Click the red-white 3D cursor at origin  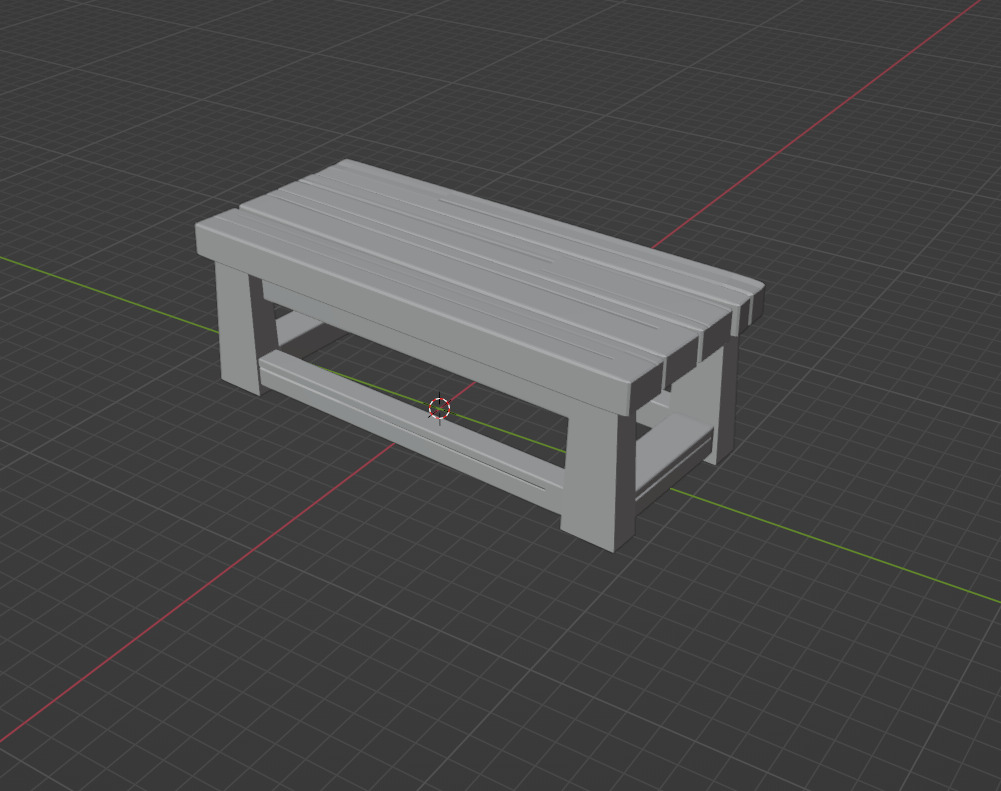(439, 408)
